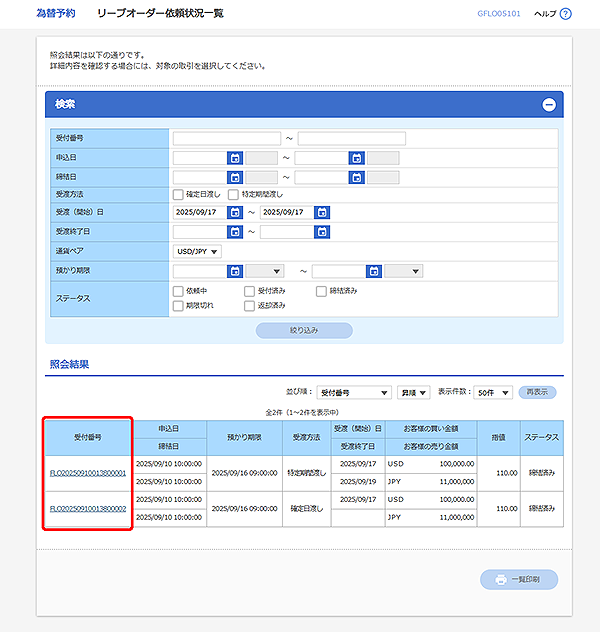Click the 2025/09/19 受渡終了日 cell
The height and width of the screenshot is (632, 600).
click(x=358, y=482)
